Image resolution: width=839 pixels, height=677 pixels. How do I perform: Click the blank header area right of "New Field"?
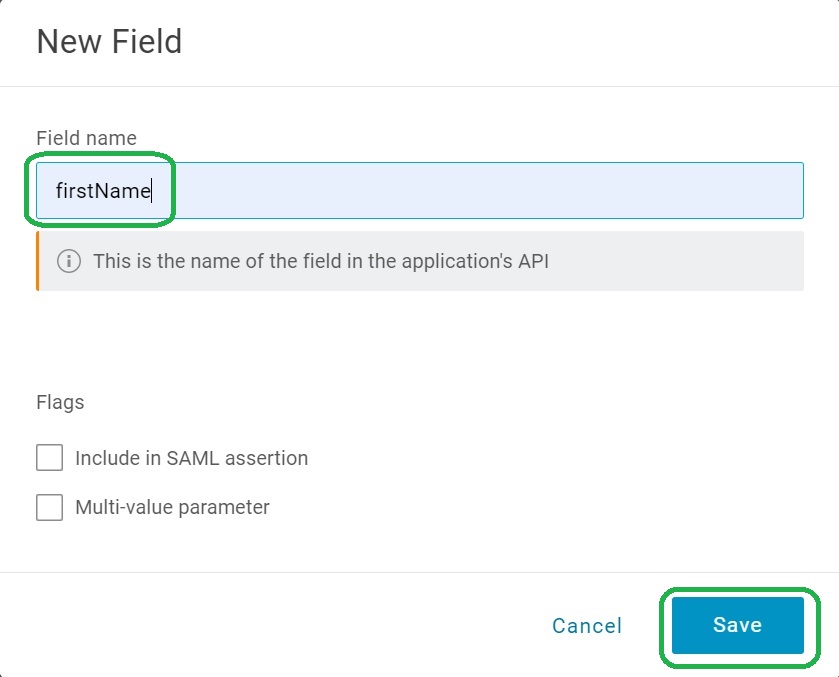click(500, 42)
